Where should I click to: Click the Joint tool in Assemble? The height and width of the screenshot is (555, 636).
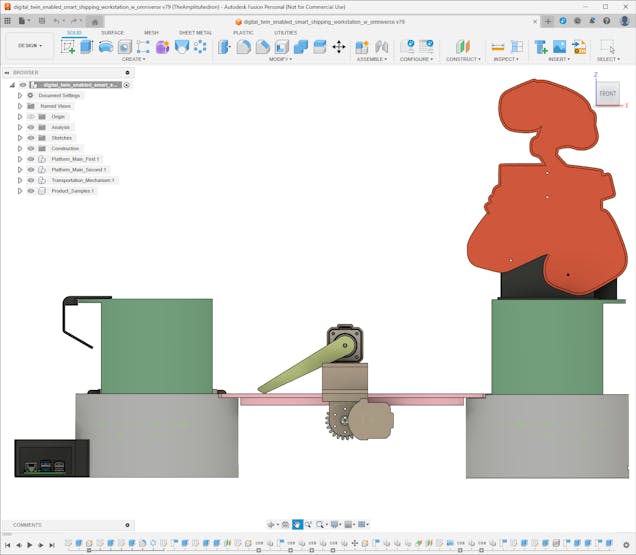[x=381, y=47]
